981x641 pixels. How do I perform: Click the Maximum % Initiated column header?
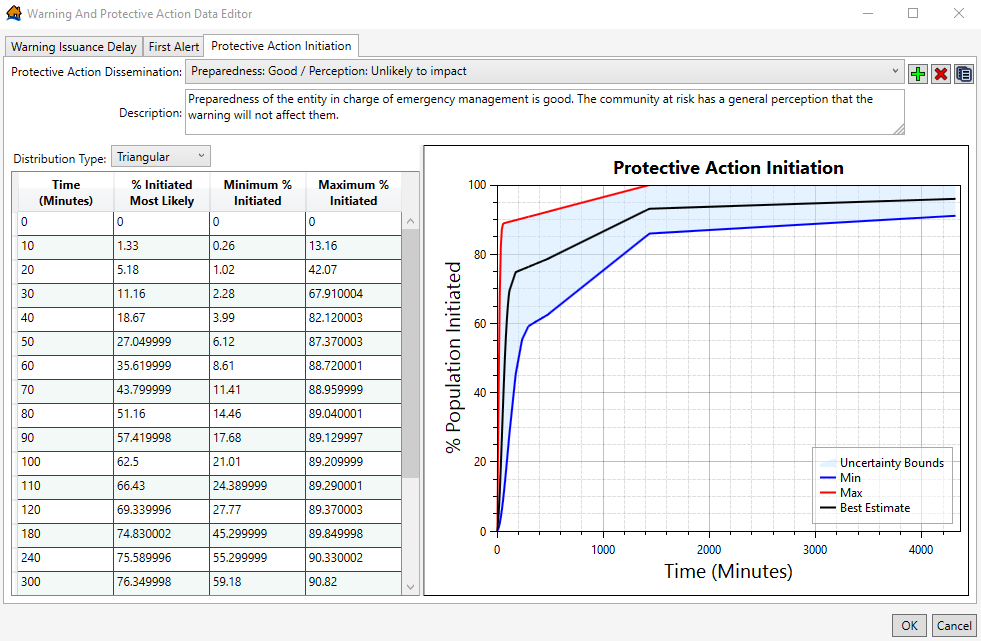click(x=353, y=193)
